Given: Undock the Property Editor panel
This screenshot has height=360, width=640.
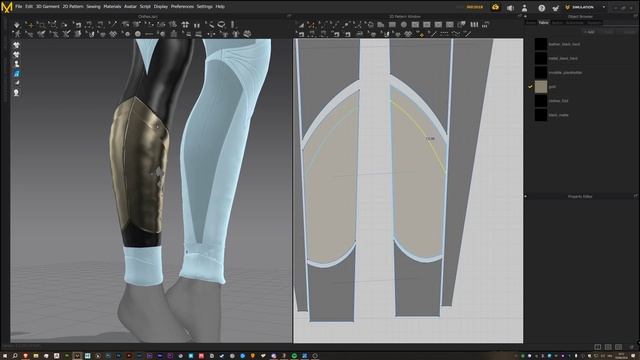Looking at the screenshot, I should pos(636,196).
